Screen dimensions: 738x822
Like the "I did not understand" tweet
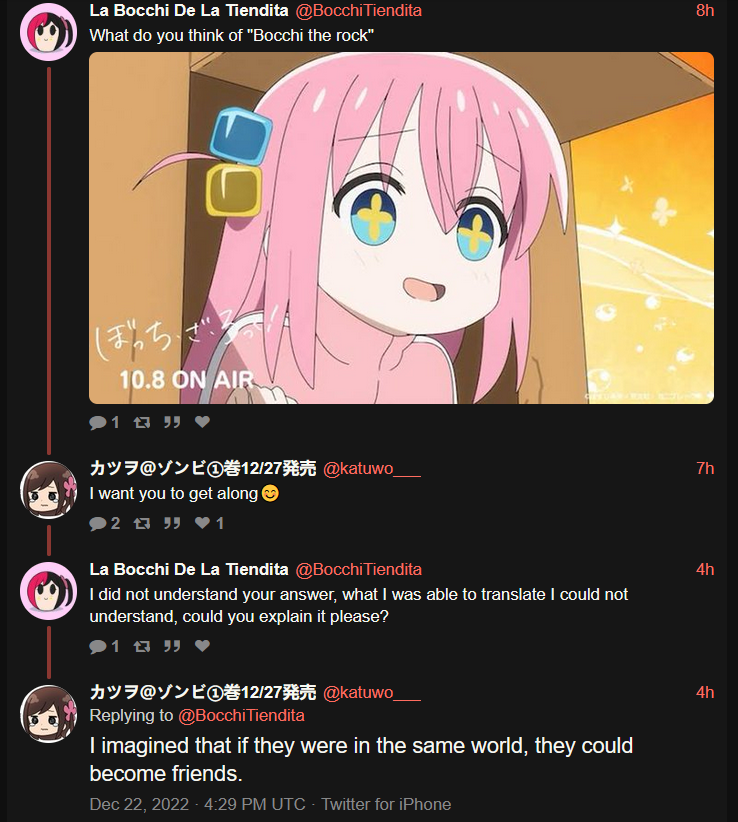coord(202,645)
